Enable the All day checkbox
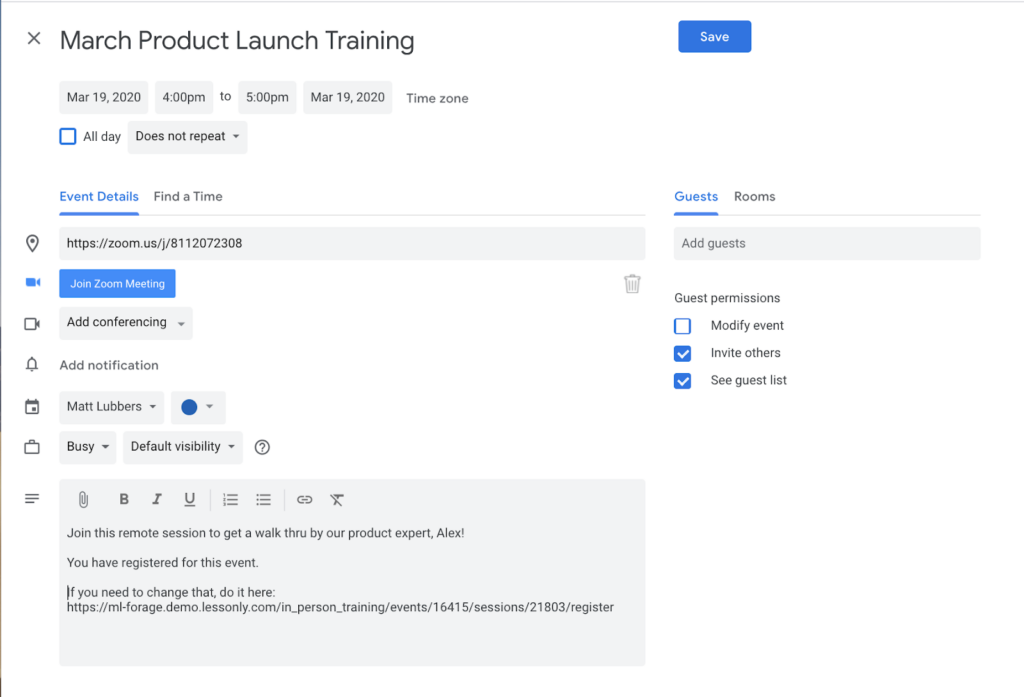 68,137
